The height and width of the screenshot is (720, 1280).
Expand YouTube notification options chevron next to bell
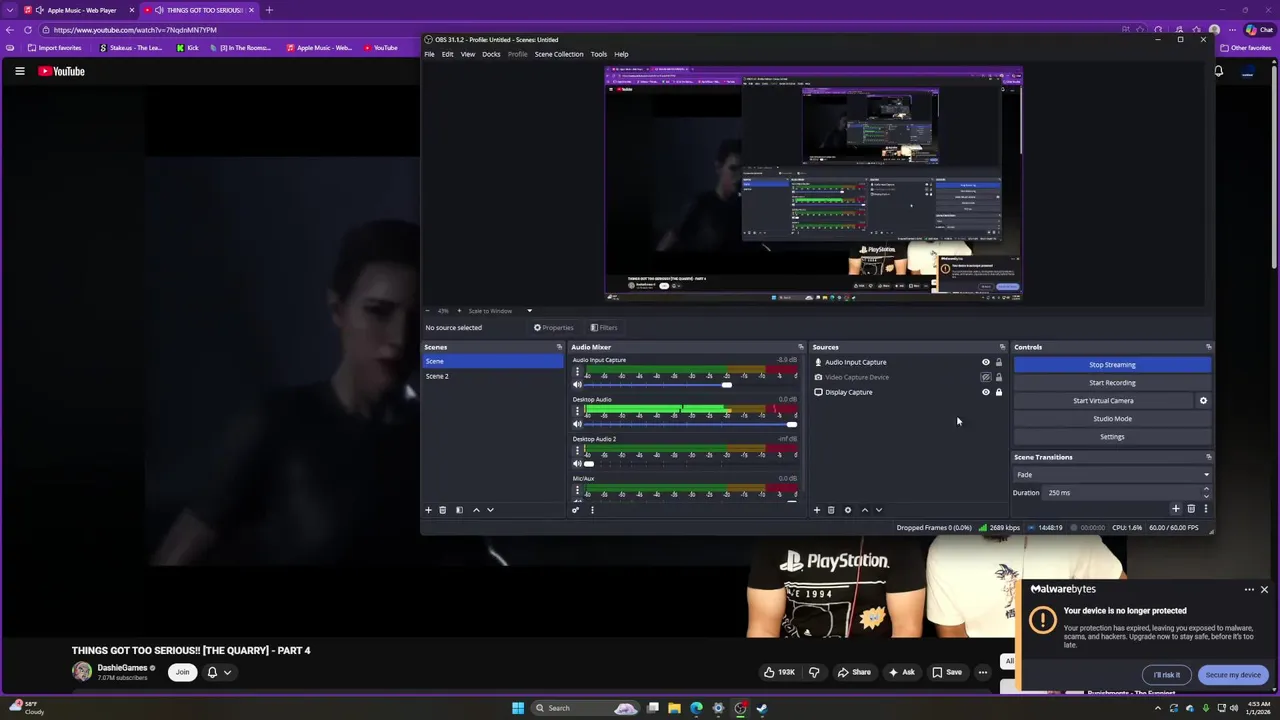tap(227, 672)
